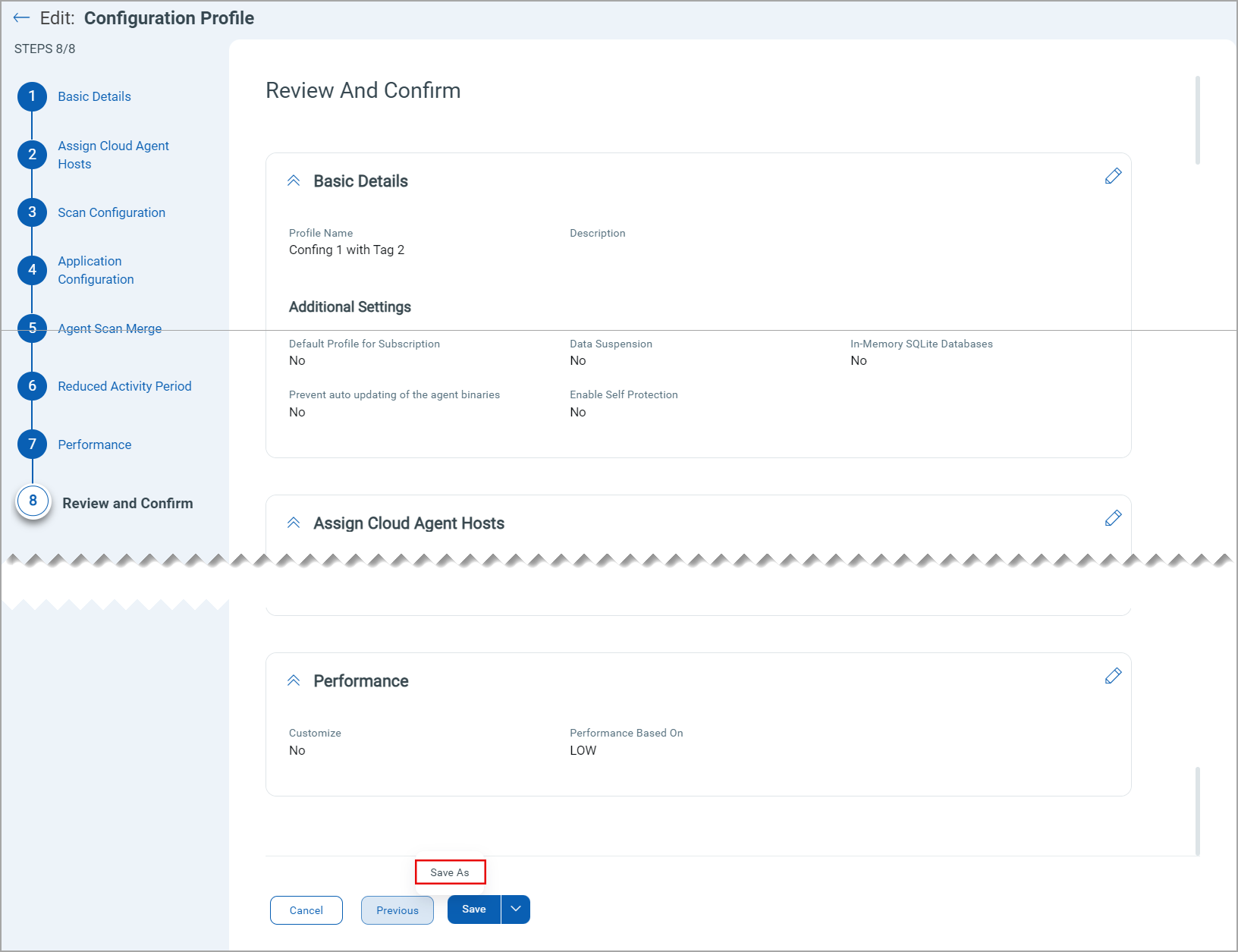This screenshot has width=1238, height=952.
Task: Click step 6 circle in the wizard
Action: pos(32,386)
